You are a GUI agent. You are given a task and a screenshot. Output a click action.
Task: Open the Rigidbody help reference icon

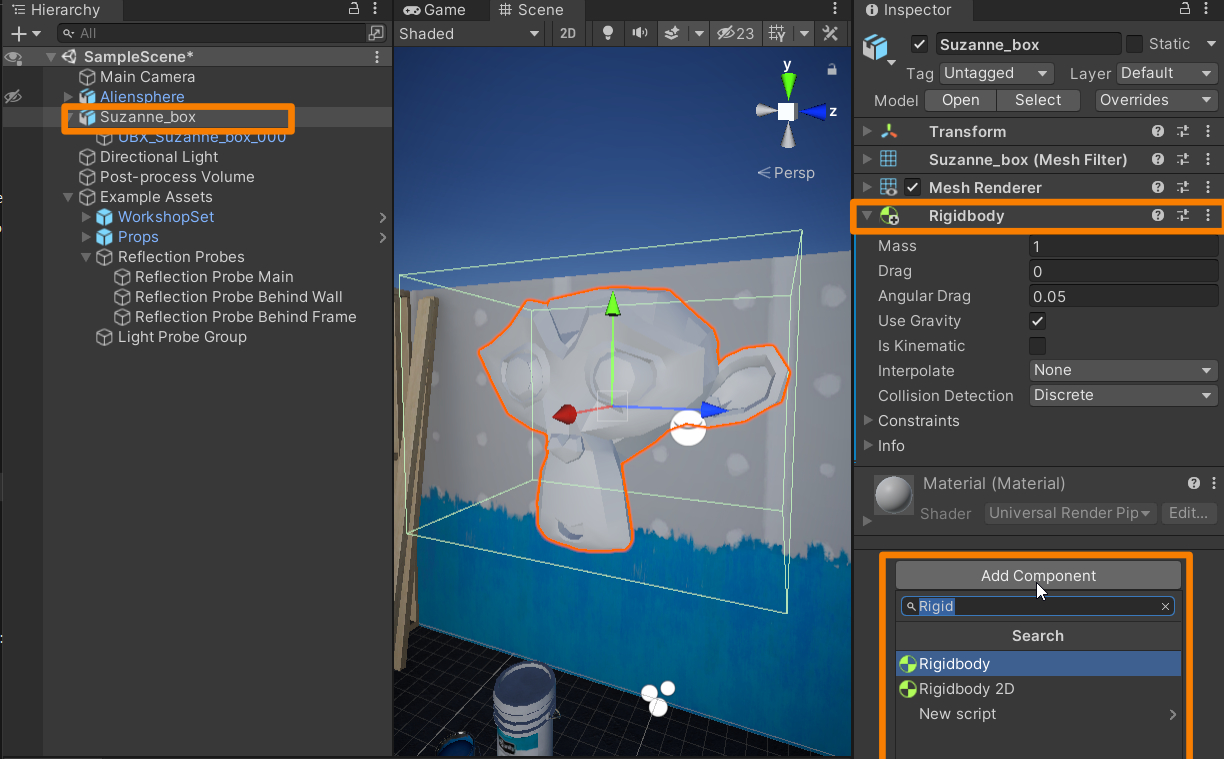[x=1158, y=215]
